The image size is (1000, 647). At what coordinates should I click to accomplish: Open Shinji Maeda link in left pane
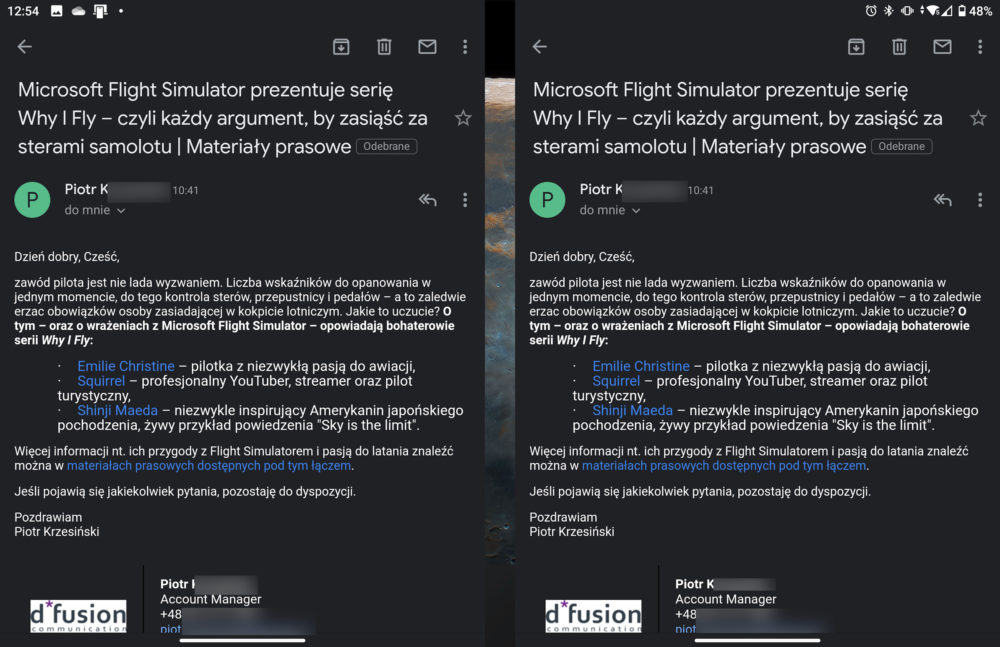click(x=117, y=410)
